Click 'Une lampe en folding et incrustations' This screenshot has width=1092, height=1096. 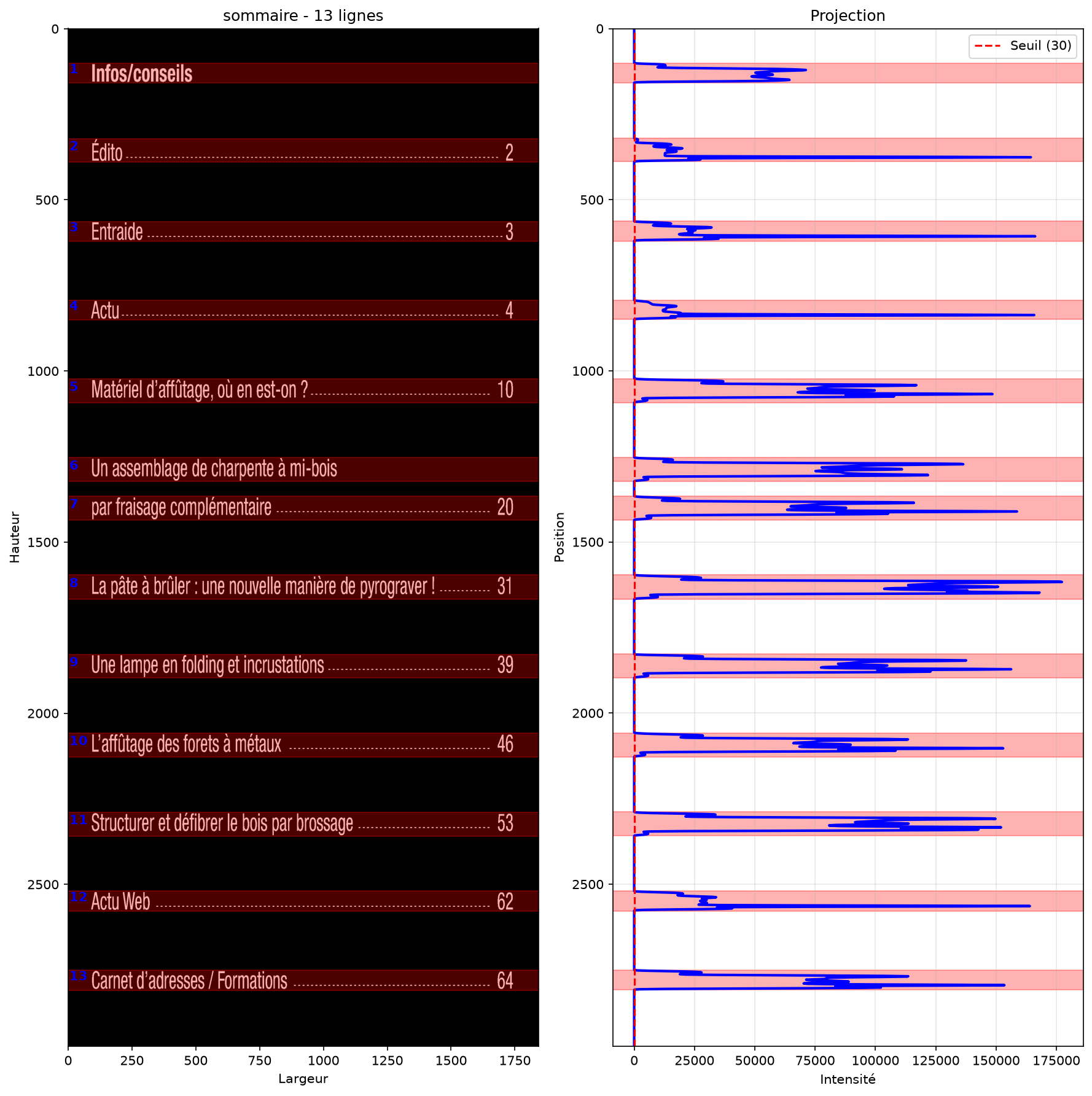coord(303,666)
